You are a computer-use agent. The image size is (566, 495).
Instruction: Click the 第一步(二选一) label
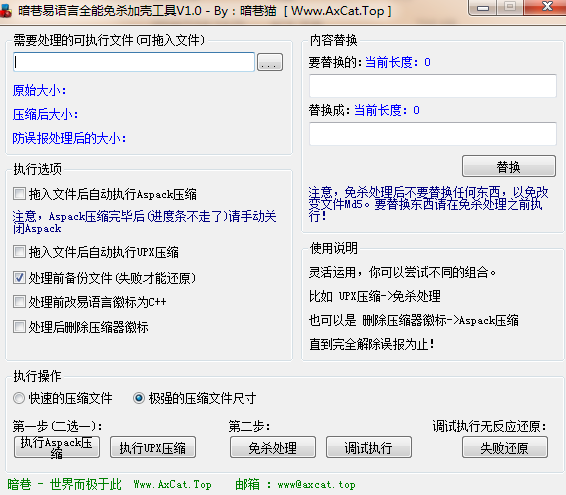[x=58, y=426]
